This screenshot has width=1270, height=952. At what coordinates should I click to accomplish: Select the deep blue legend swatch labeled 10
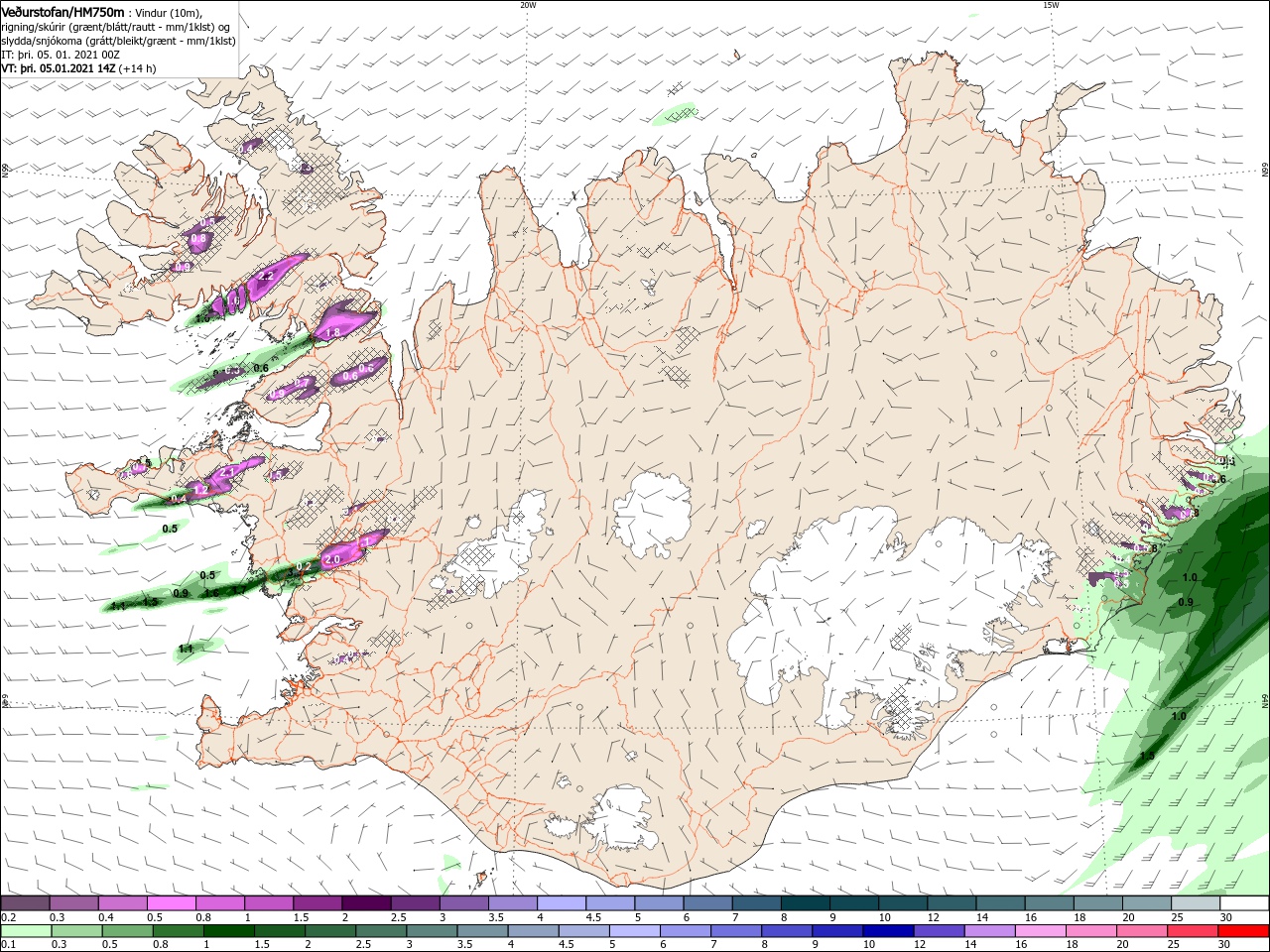coord(887,931)
